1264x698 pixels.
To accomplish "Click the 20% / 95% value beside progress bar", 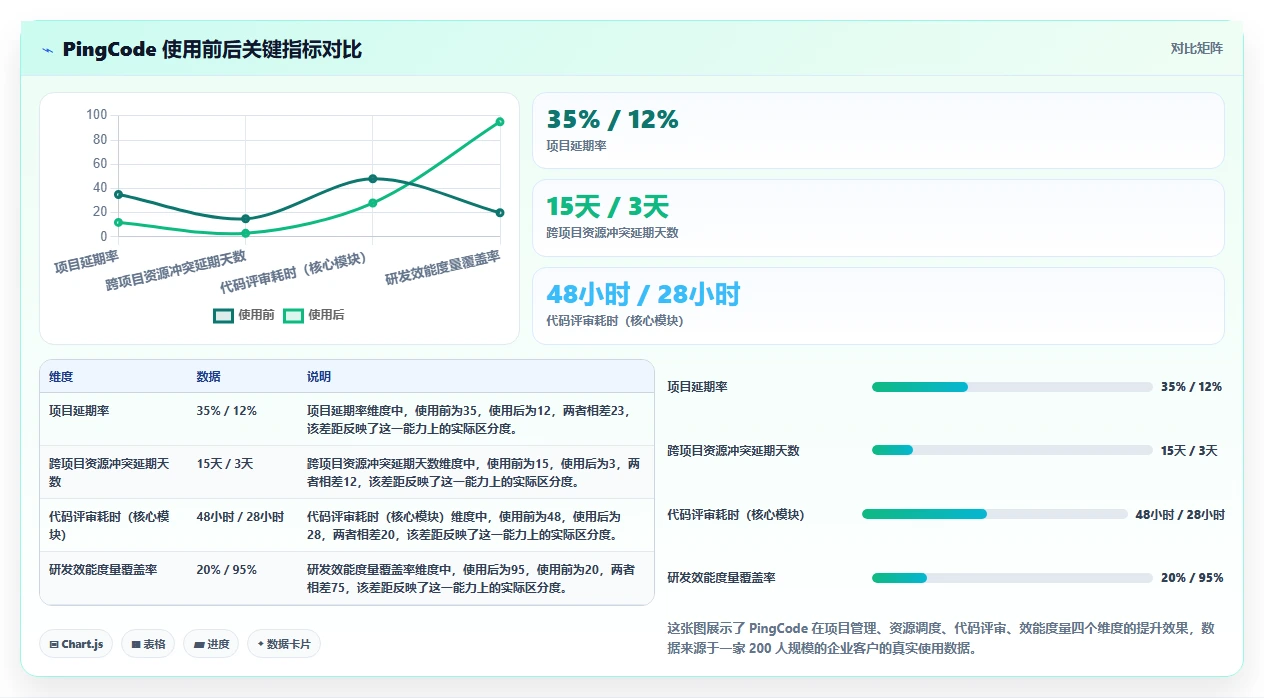I will [x=1192, y=578].
